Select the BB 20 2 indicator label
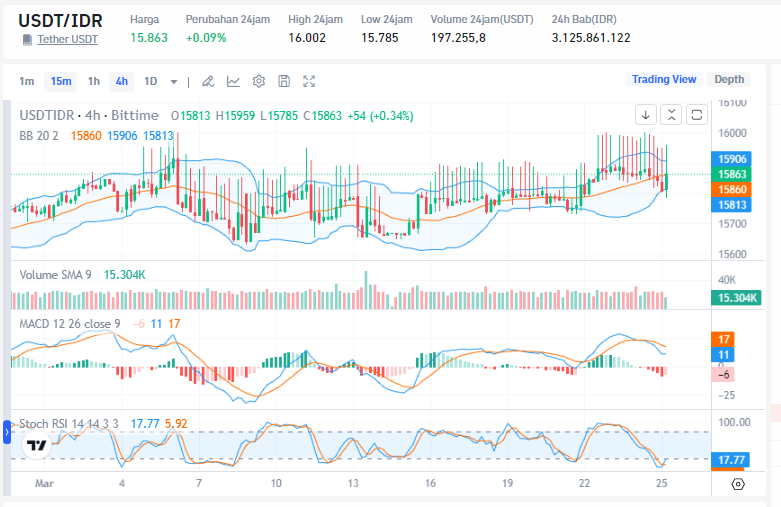 click(39, 135)
